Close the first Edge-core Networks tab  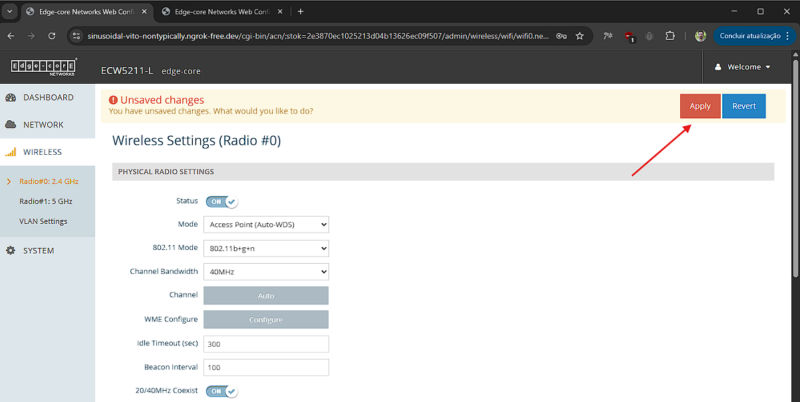[144, 11]
